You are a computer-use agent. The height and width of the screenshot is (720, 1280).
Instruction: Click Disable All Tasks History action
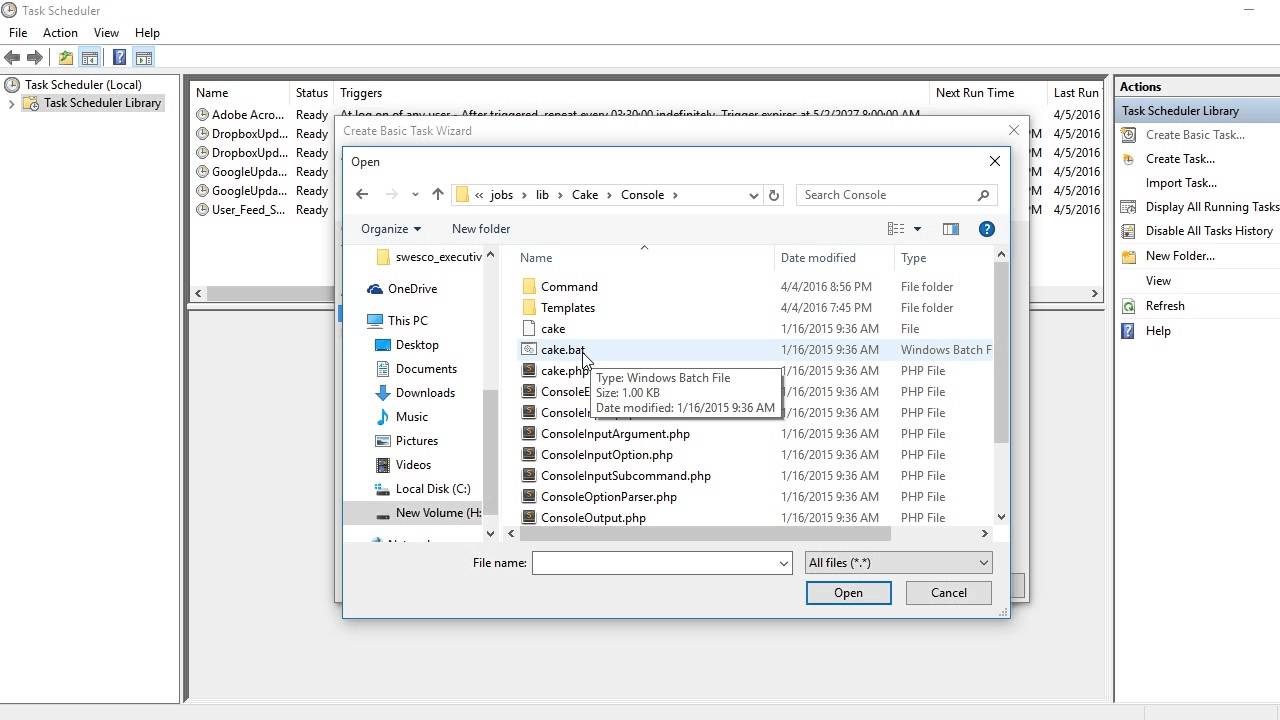pos(1209,231)
